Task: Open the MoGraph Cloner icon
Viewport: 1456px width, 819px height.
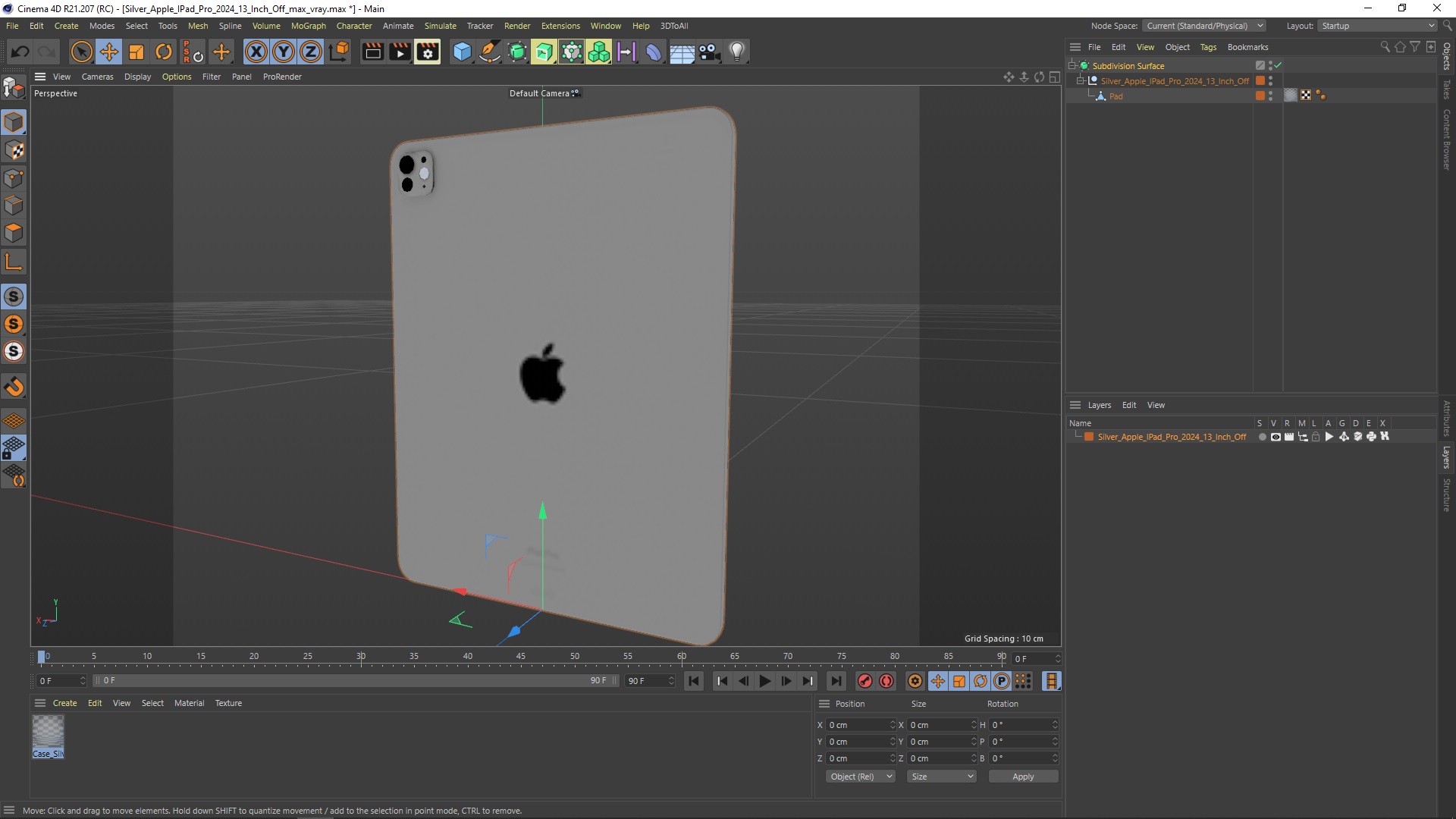Action: 599,52
